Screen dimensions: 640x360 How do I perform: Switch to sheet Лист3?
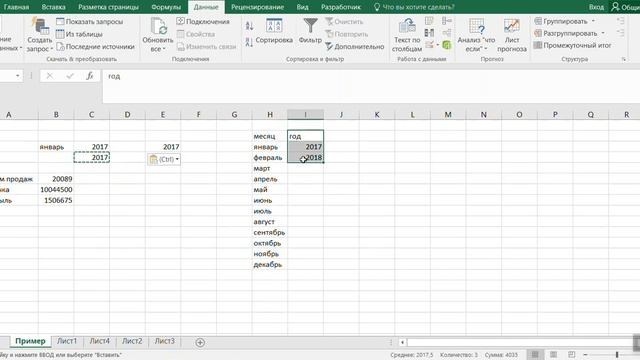pyautogui.click(x=164, y=341)
